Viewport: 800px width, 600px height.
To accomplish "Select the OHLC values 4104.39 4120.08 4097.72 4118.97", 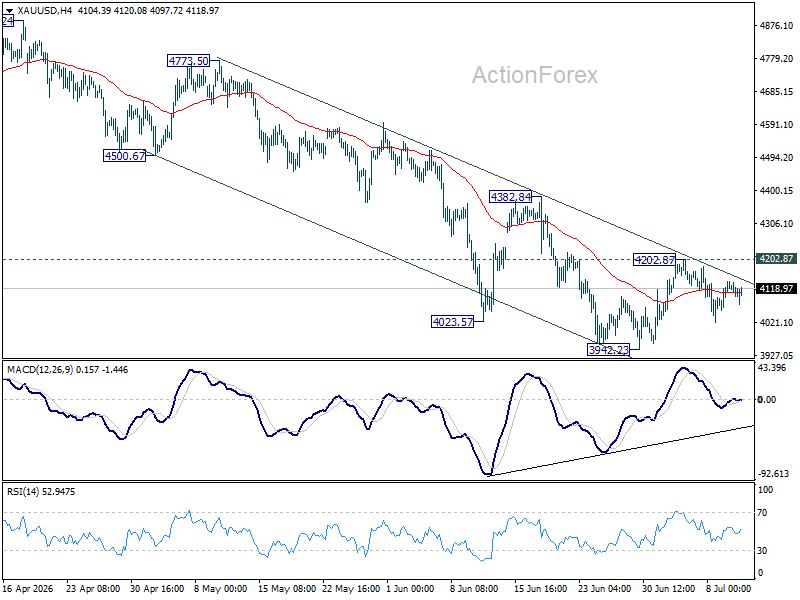I will tap(148, 10).
